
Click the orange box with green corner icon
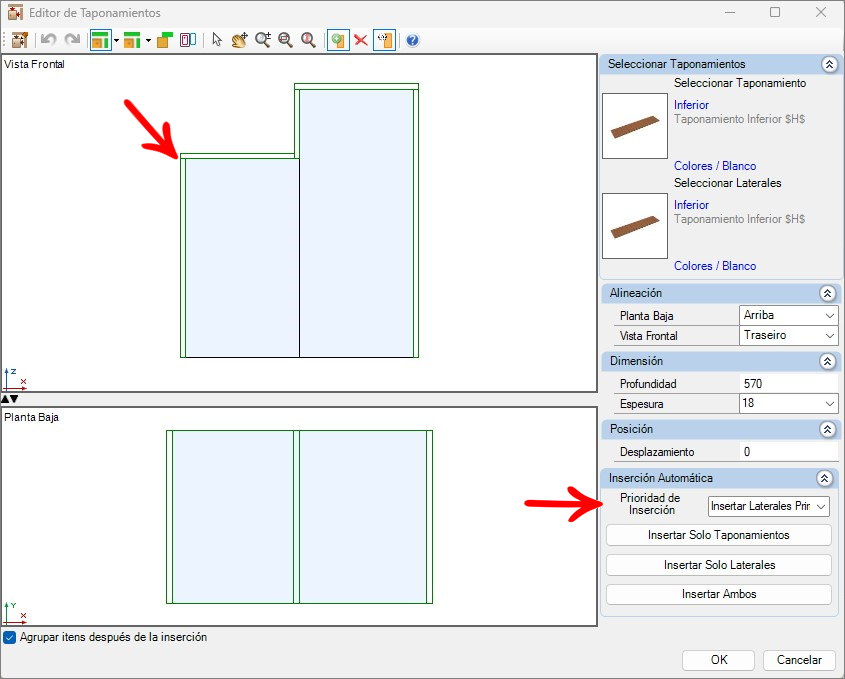(165, 40)
